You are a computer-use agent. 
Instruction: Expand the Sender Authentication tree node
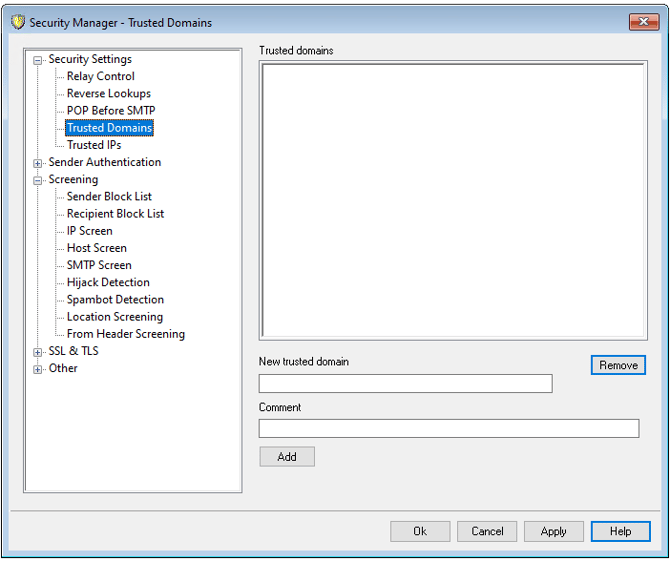point(38,163)
